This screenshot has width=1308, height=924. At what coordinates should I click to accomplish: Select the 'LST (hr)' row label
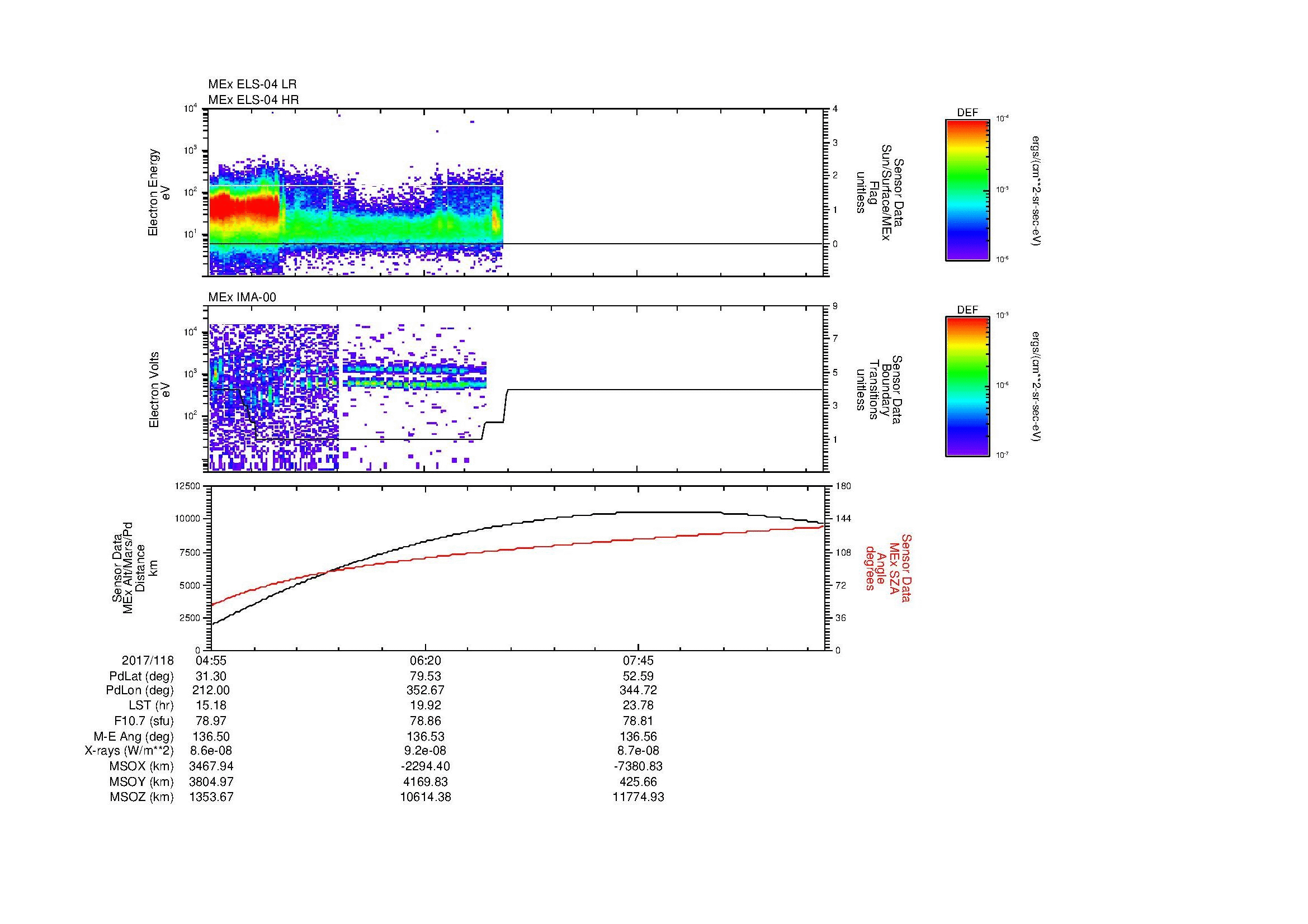click(151, 705)
